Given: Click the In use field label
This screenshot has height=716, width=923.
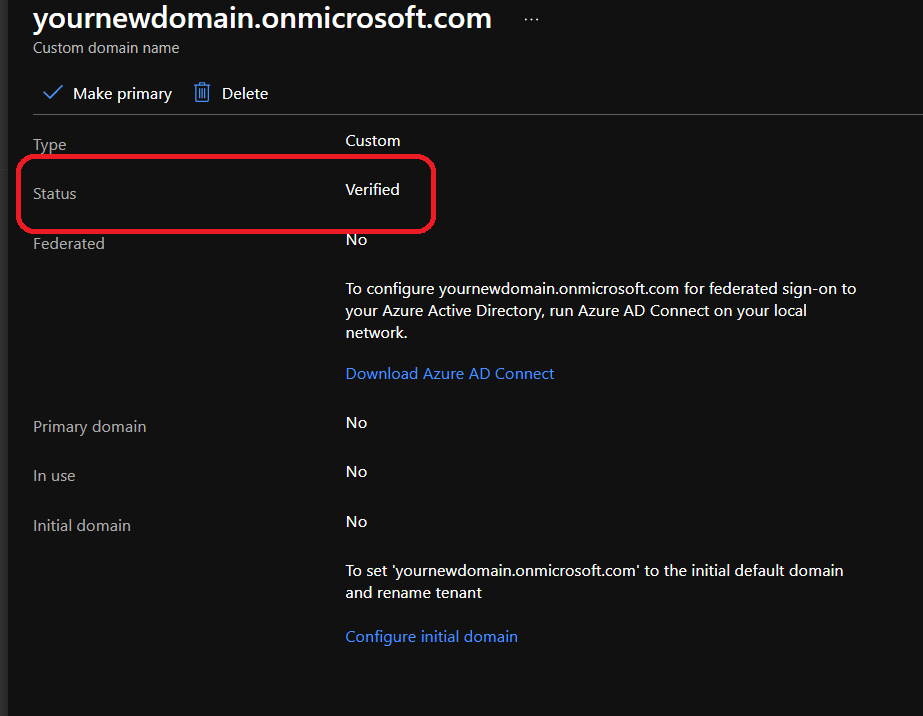Looking at the screenshot, I should coord(54,476).
